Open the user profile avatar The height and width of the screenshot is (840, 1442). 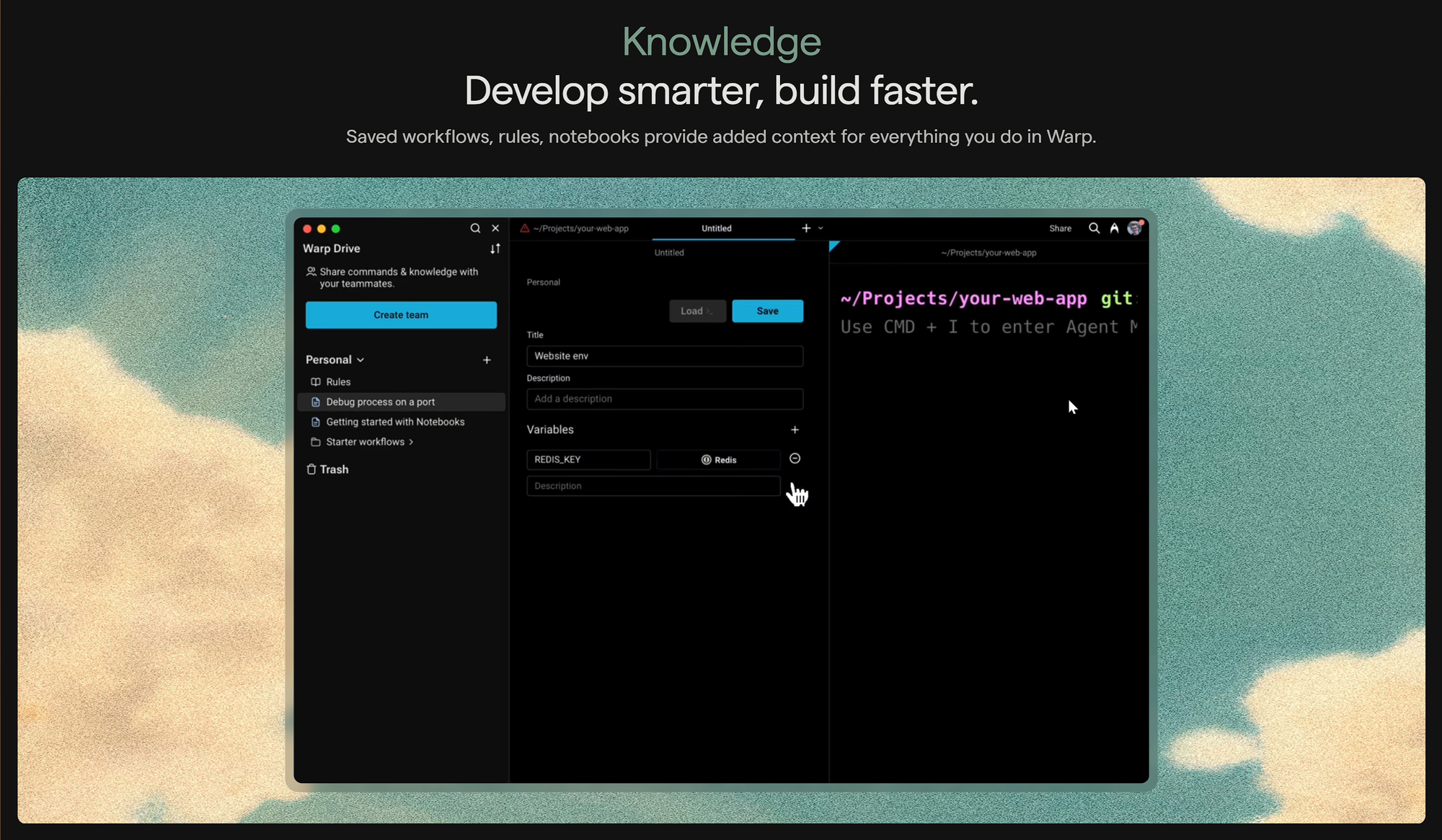click(x=1135, y=228)
